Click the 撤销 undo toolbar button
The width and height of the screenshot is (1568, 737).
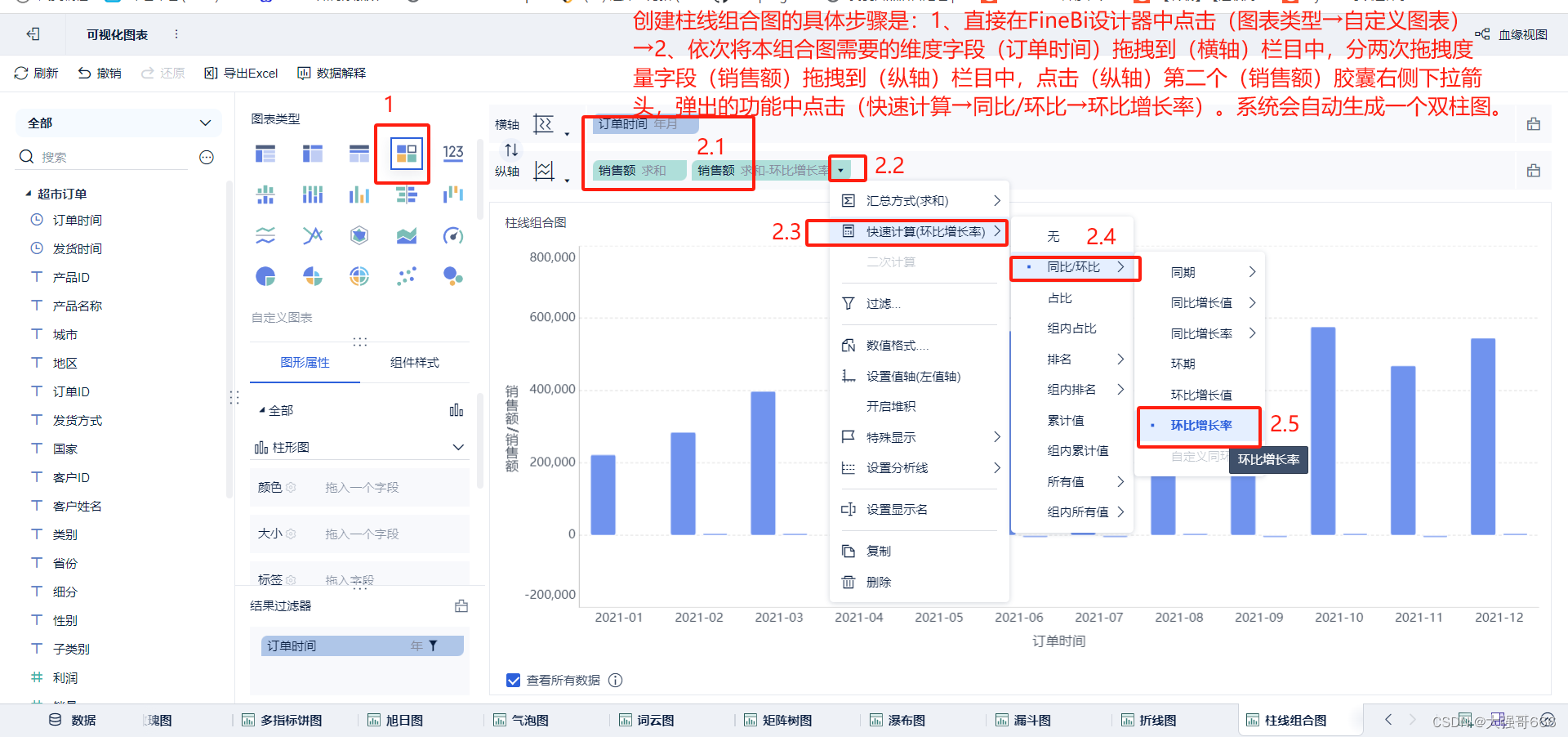coord(100,73)
